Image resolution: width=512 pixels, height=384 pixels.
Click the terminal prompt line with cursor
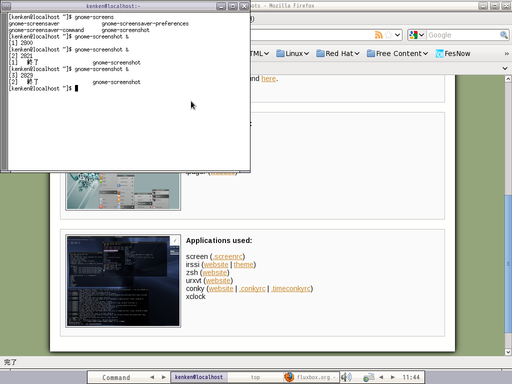43,88
